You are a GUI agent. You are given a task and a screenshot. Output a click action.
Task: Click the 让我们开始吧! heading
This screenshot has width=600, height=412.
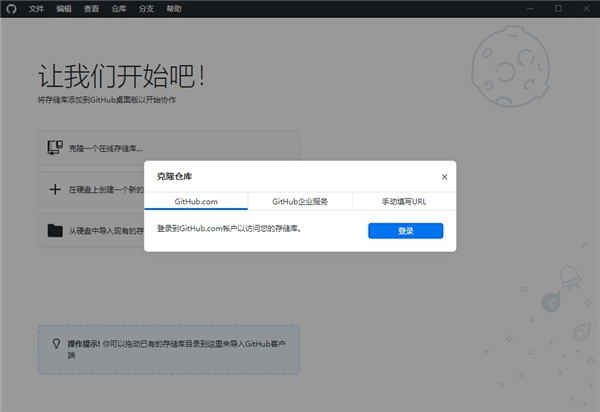click(122, 76)
